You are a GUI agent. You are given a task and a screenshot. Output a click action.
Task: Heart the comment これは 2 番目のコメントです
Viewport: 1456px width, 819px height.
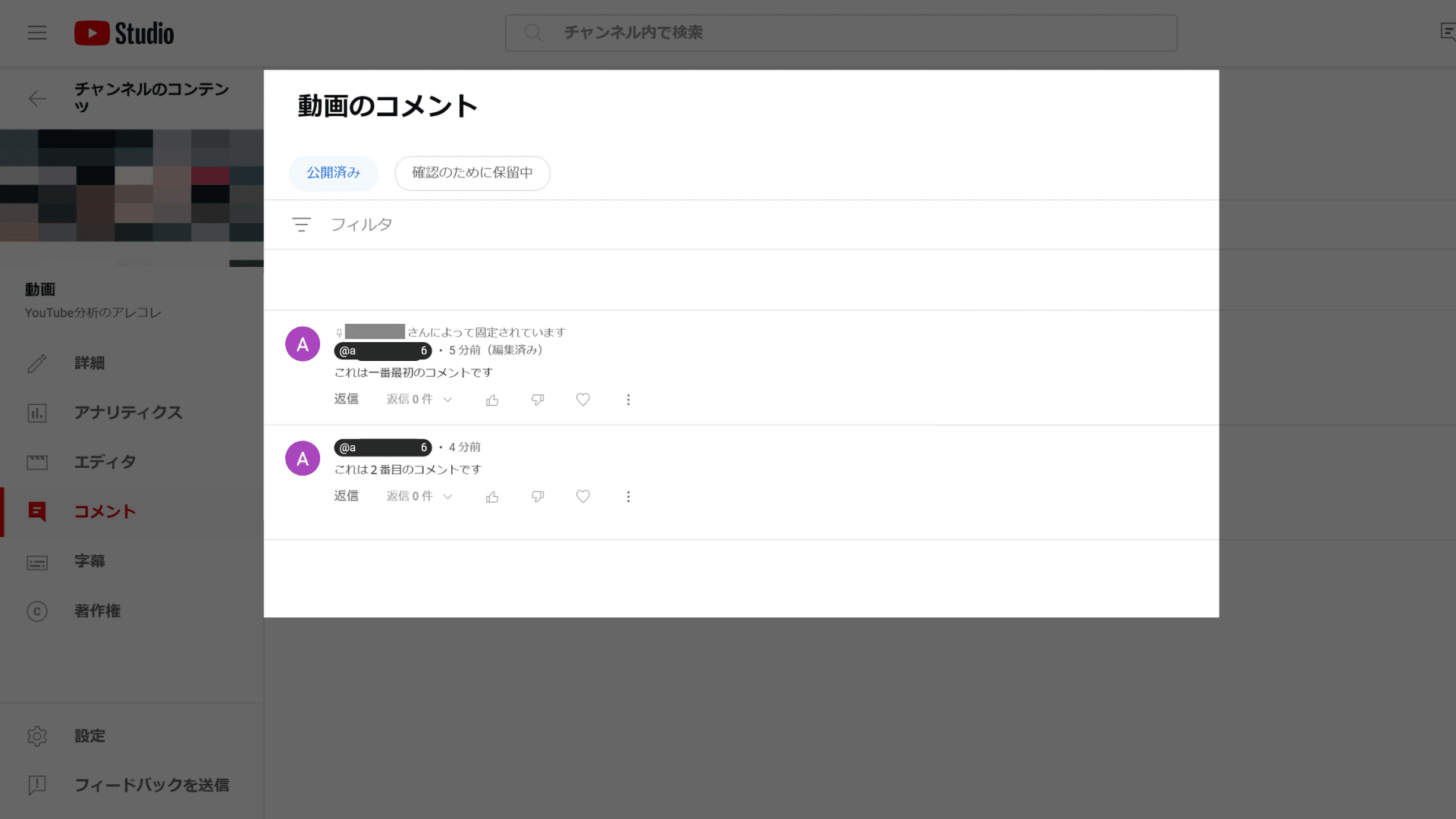(583, 497)
